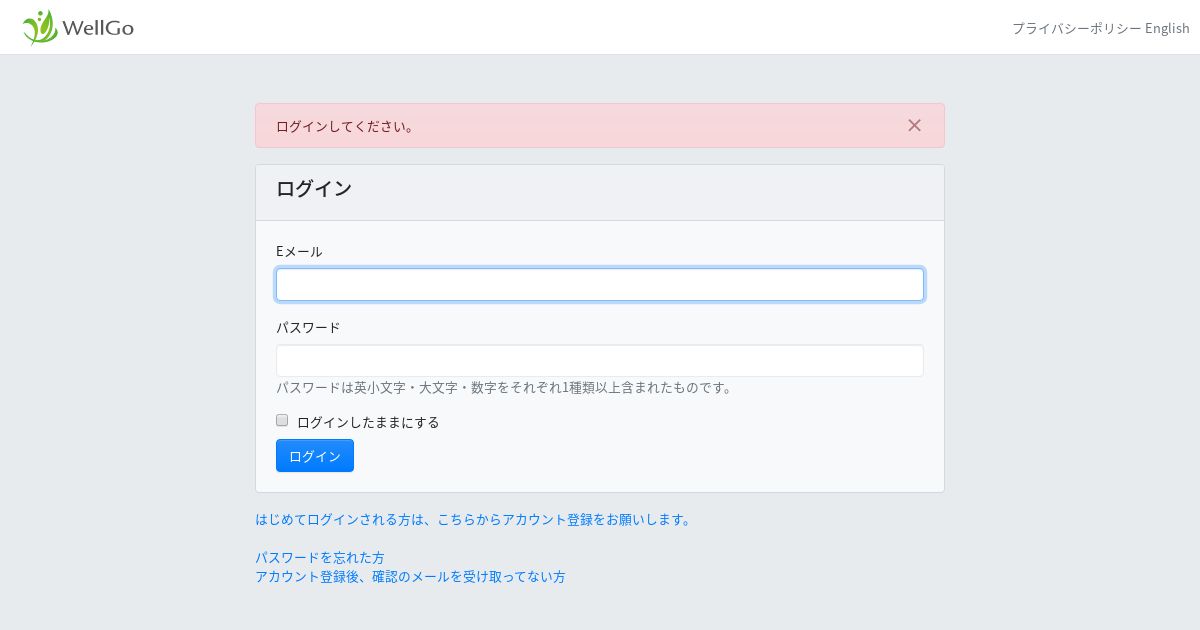Focus the Eメール input field
The width and height of the screenshot is (1200, 630).
pos(600,285)
